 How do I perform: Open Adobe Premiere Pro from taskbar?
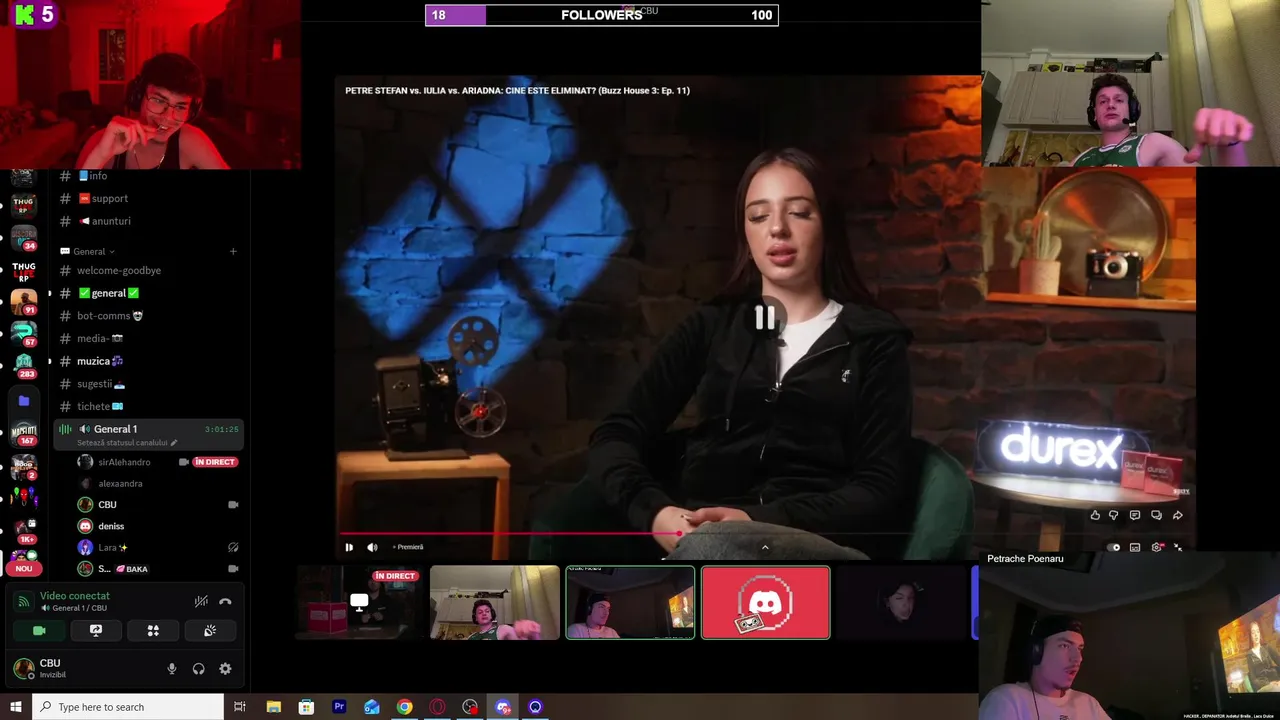coord(339,707)
